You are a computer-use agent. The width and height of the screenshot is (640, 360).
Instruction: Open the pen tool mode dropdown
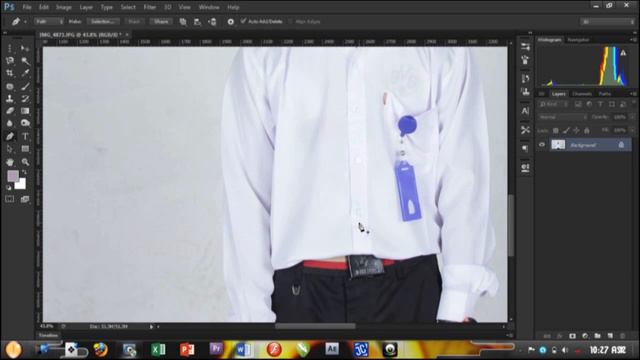49,22
